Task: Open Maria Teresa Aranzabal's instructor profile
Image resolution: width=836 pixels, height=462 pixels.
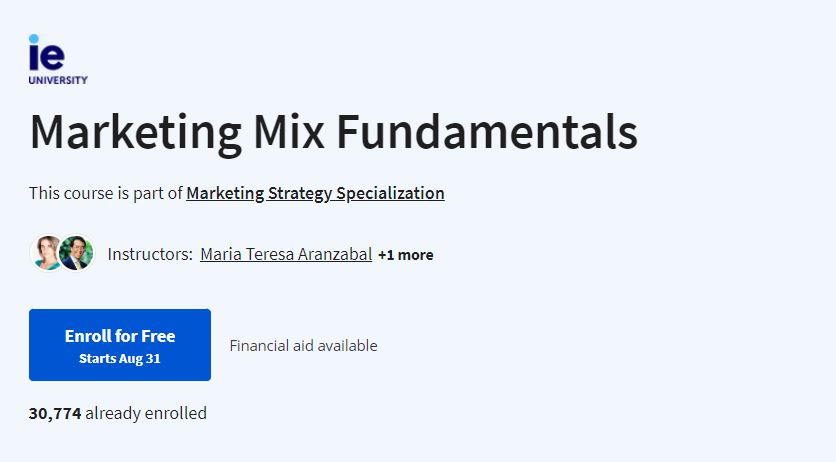Action: coord(286,255)
